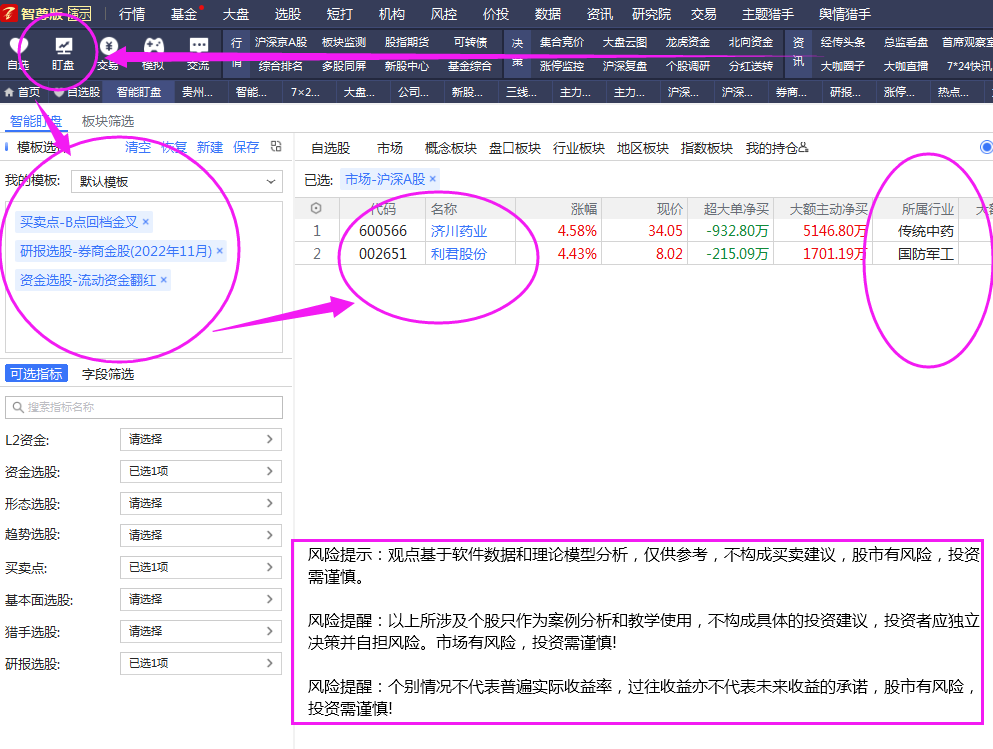Expand the 资金选股 selector

[201, 471]
